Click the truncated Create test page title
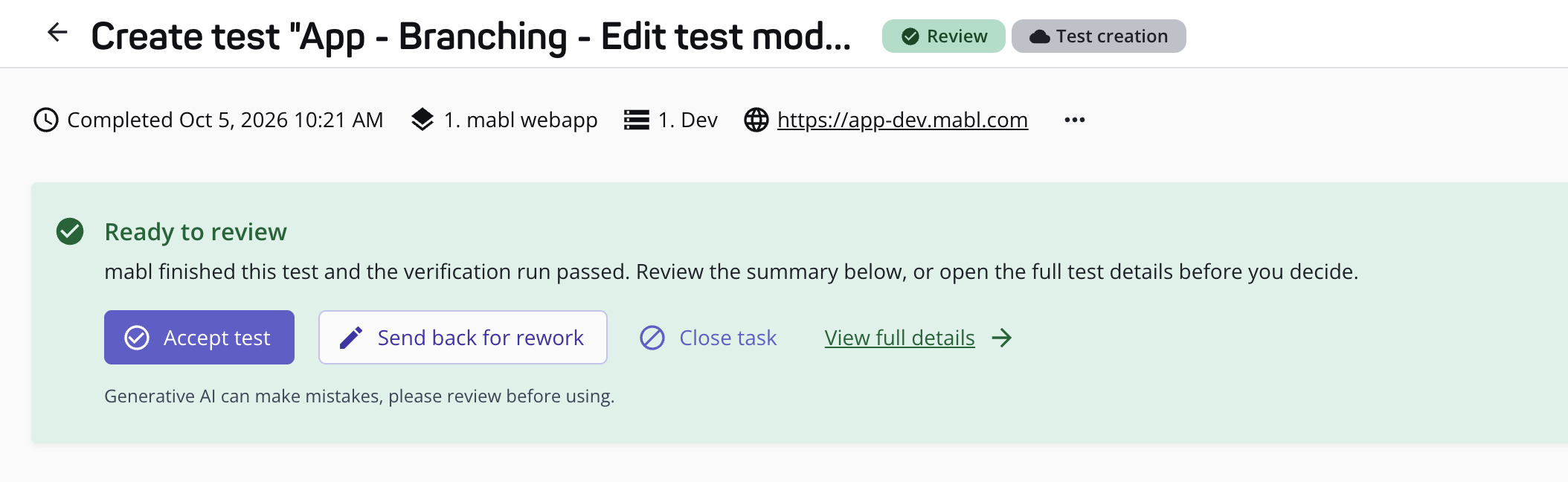1568x482 pixels. [471, 36]
